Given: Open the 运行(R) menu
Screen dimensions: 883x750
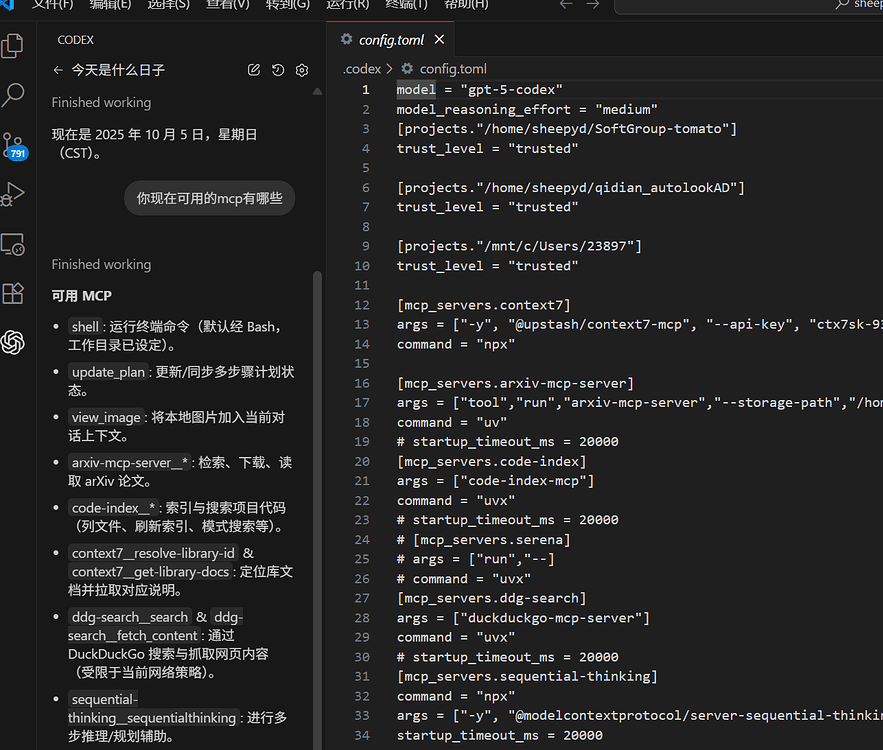Looking at the screenshot, I should pos(347,5).
